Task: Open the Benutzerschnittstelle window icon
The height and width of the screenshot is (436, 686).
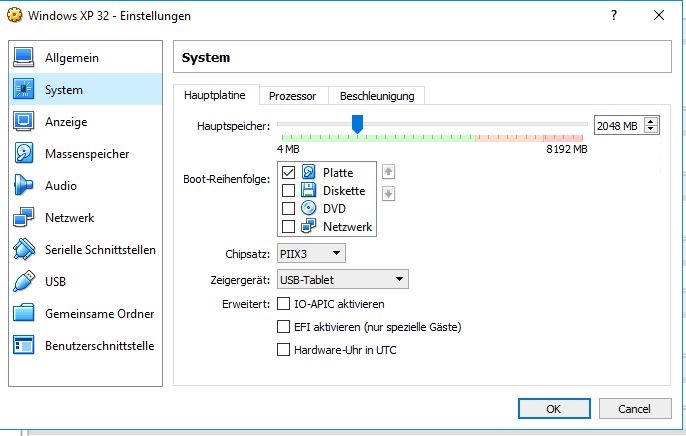Action: 23,345
